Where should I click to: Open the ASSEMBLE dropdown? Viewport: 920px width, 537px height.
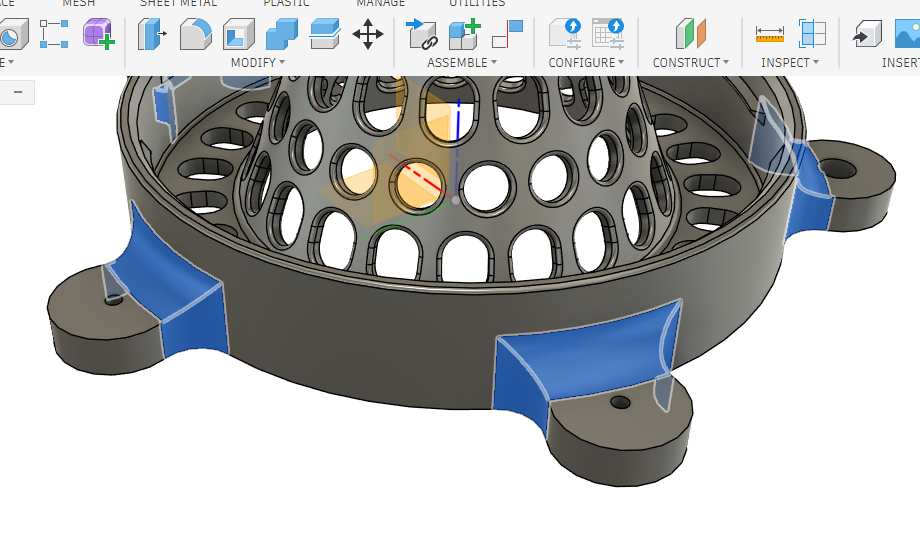(x=462, y=63)
